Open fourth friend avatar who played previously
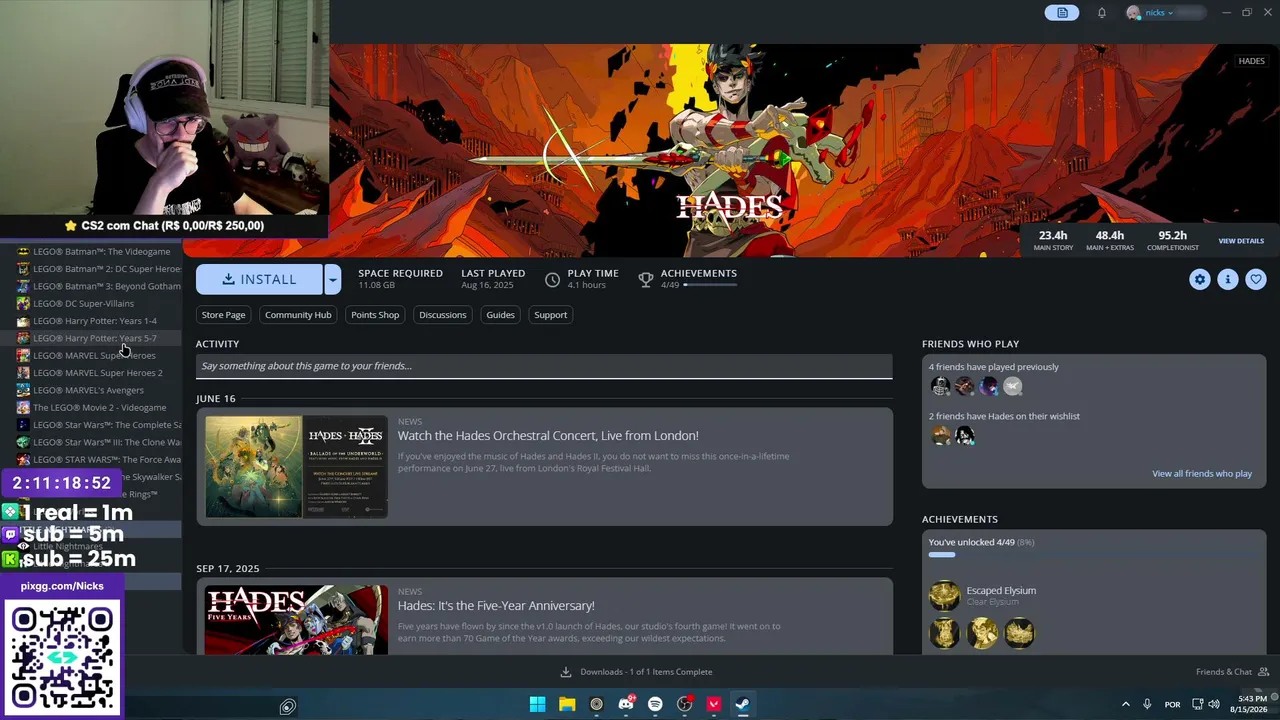 click(1012, 386)
